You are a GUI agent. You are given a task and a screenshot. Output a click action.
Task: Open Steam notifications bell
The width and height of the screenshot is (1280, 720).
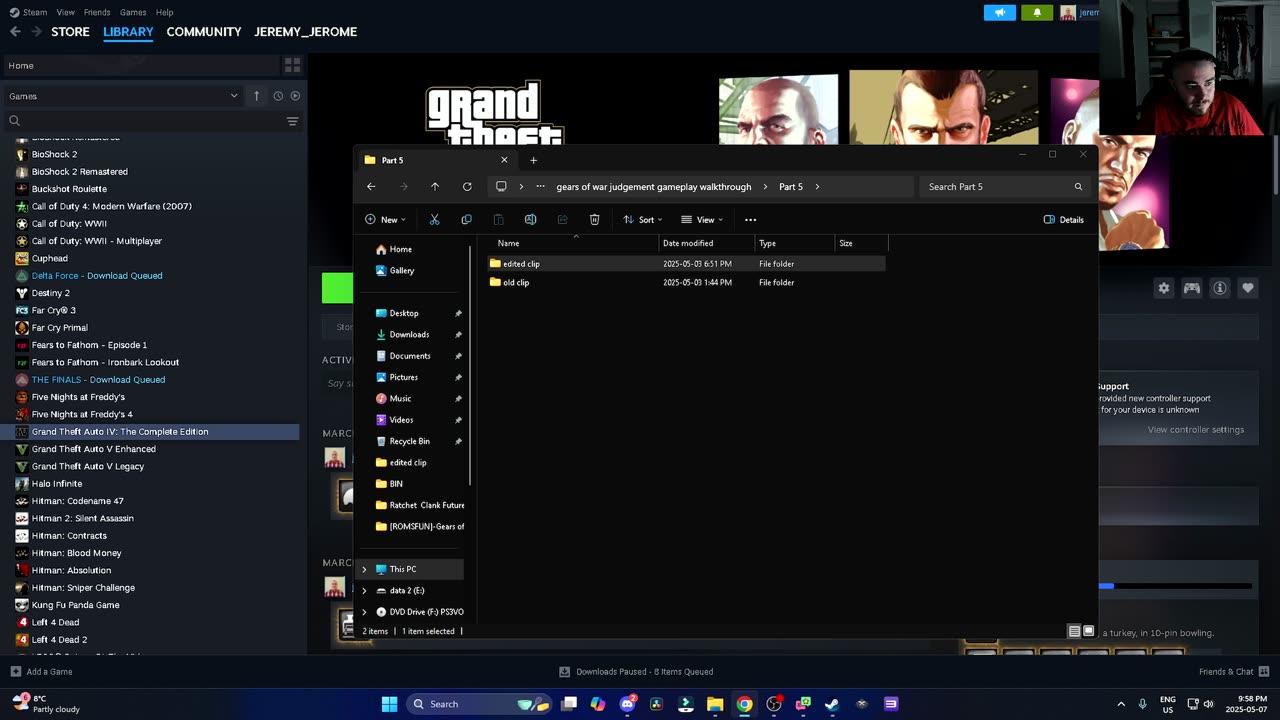pos(1037,12)
